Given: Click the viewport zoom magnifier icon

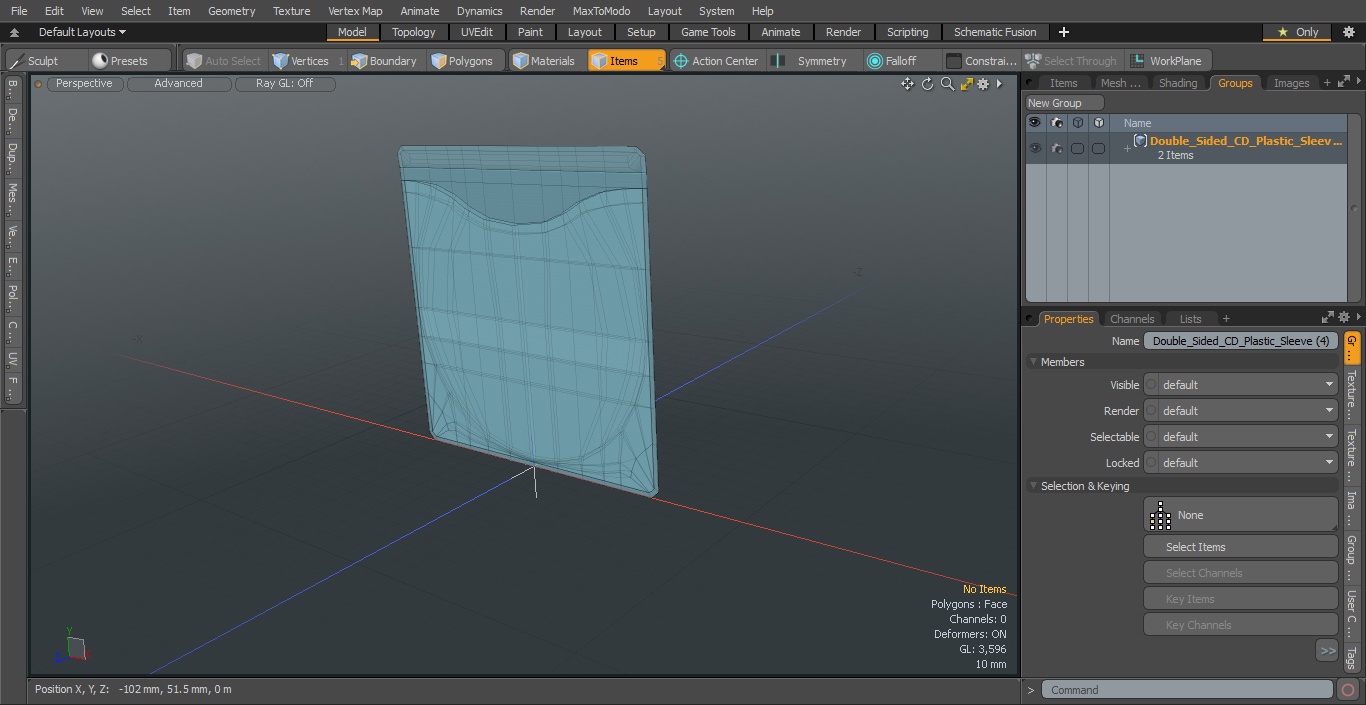Looking at the screenshot, I should point(947,84).
